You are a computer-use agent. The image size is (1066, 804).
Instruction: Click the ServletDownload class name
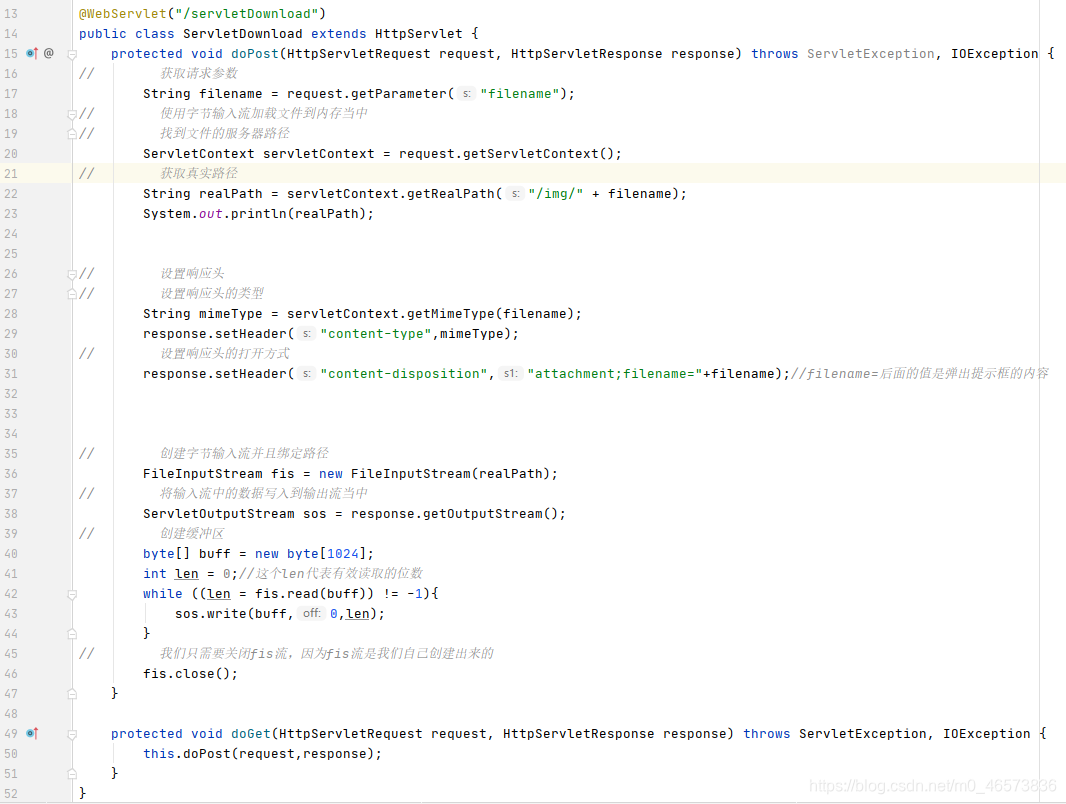(x=243, y=33)
